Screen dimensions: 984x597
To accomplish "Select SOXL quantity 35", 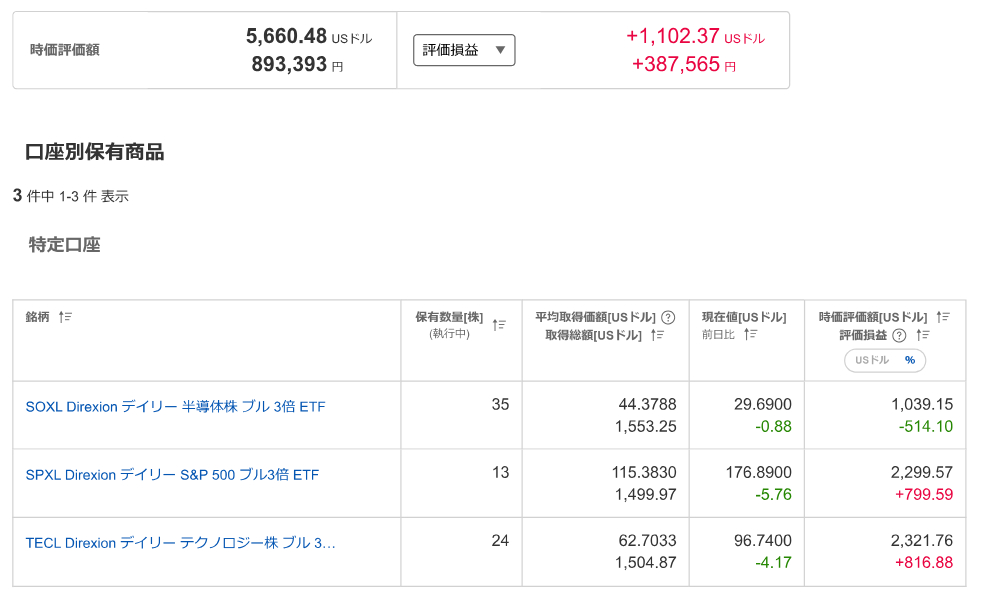I will tap(500, 404).
